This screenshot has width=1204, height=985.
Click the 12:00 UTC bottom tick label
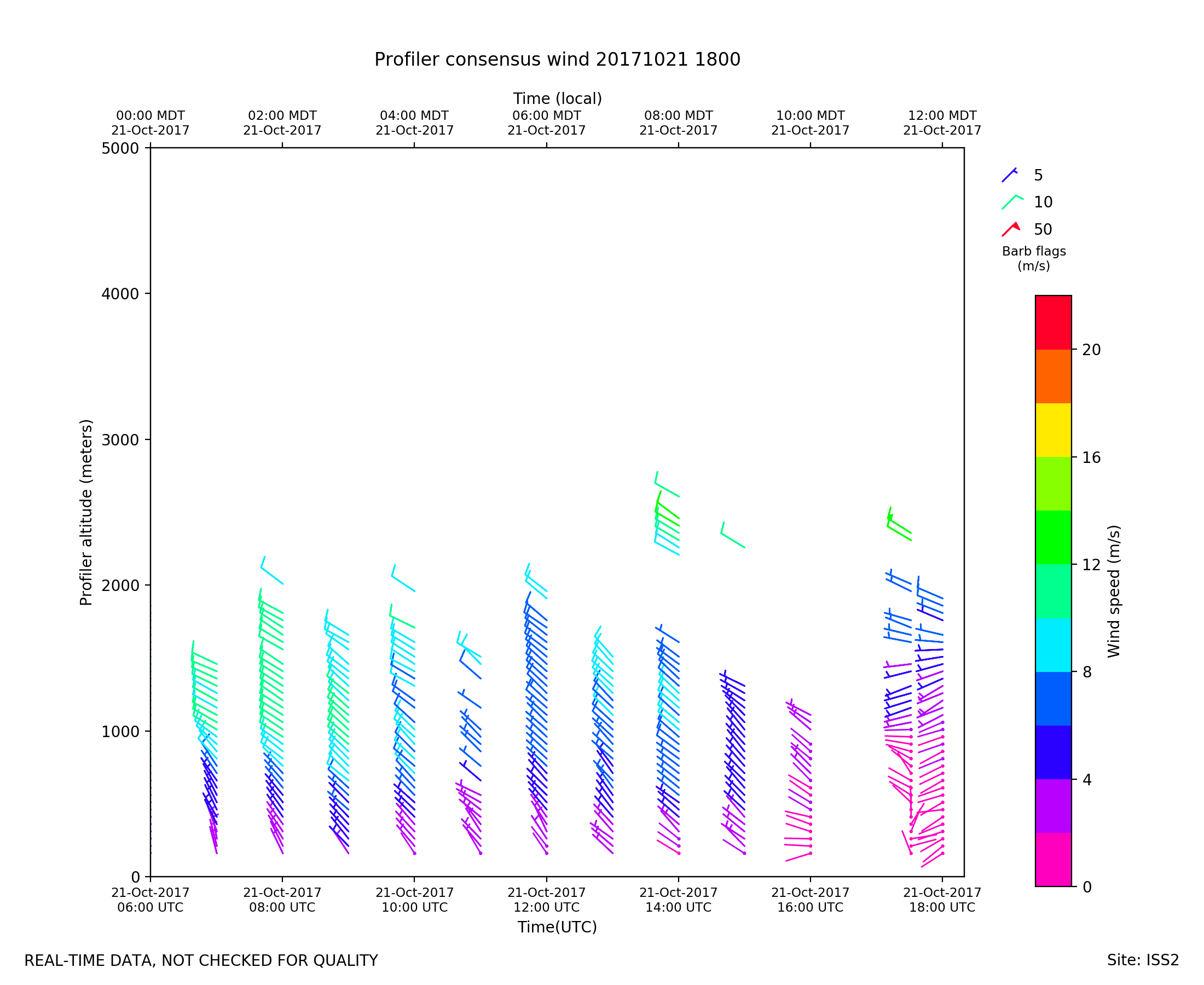point(546,900)
